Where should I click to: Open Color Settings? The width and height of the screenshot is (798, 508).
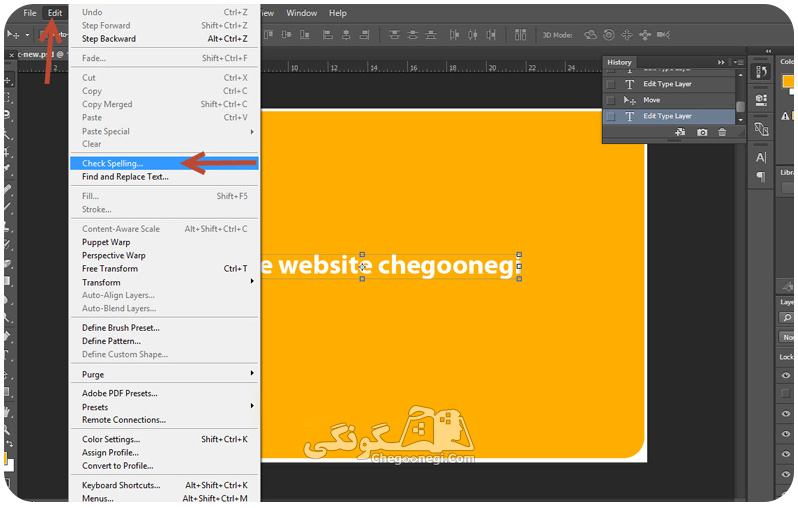111,439
